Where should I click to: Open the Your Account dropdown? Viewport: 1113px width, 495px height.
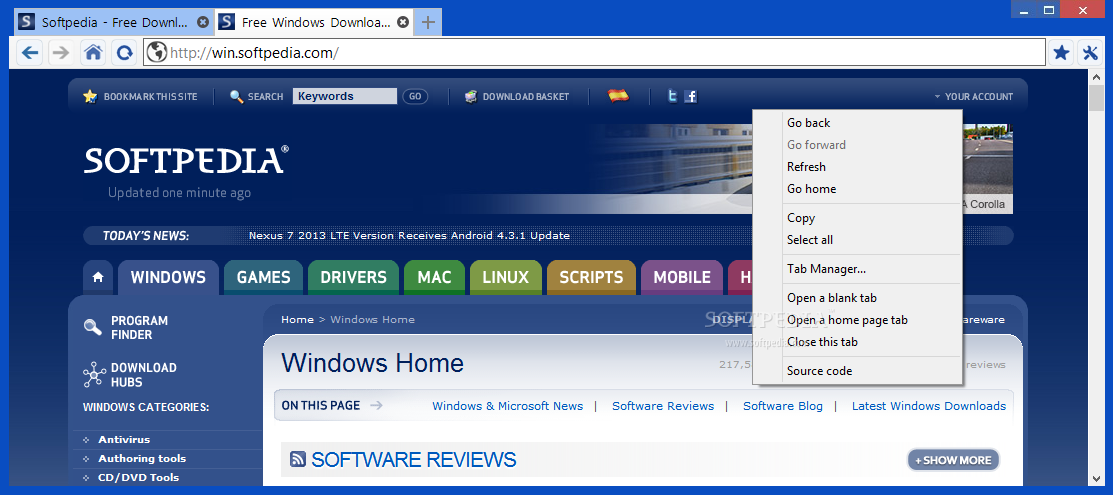973,96
